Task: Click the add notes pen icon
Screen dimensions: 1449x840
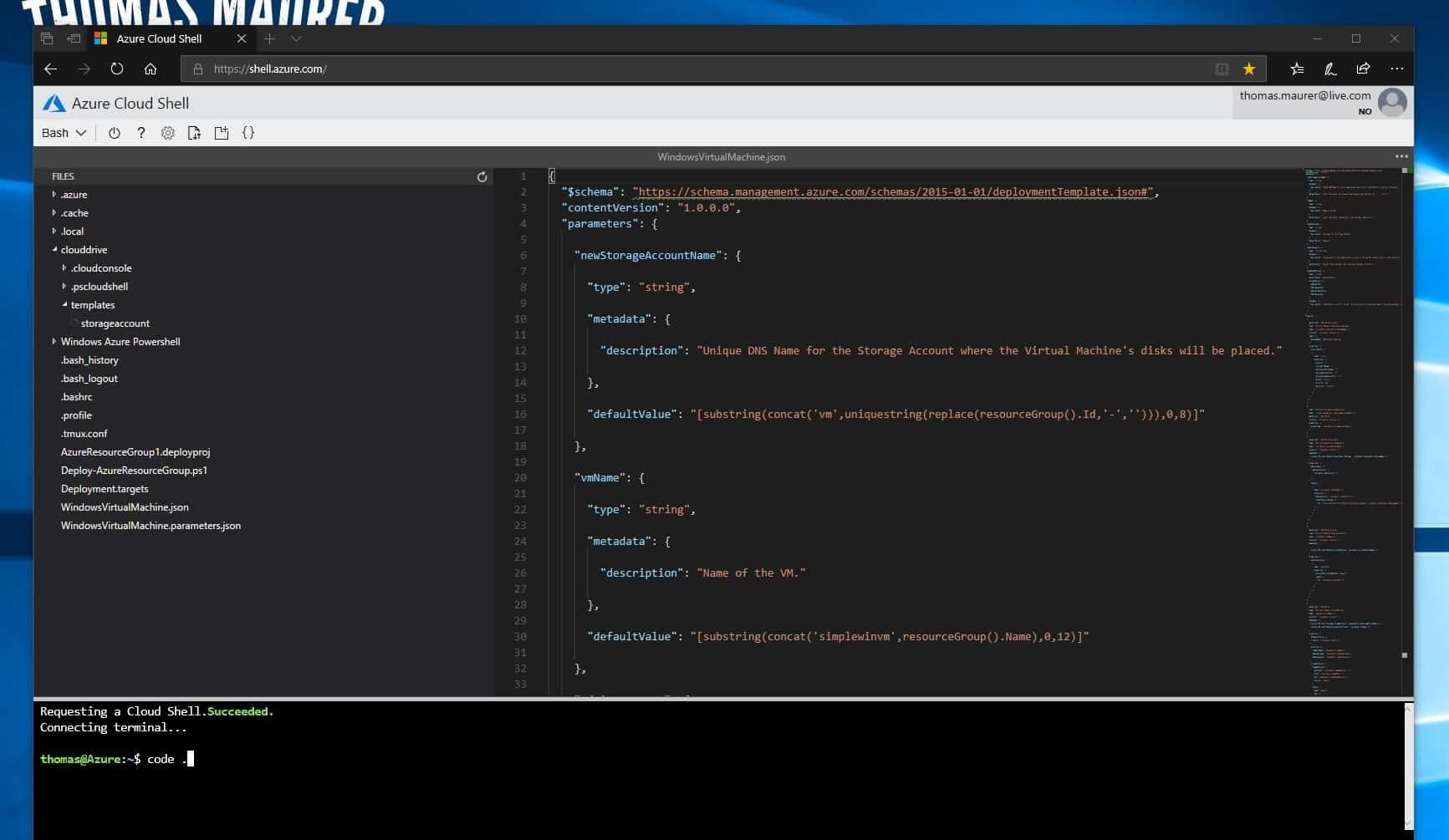Action: point(1330,69)
